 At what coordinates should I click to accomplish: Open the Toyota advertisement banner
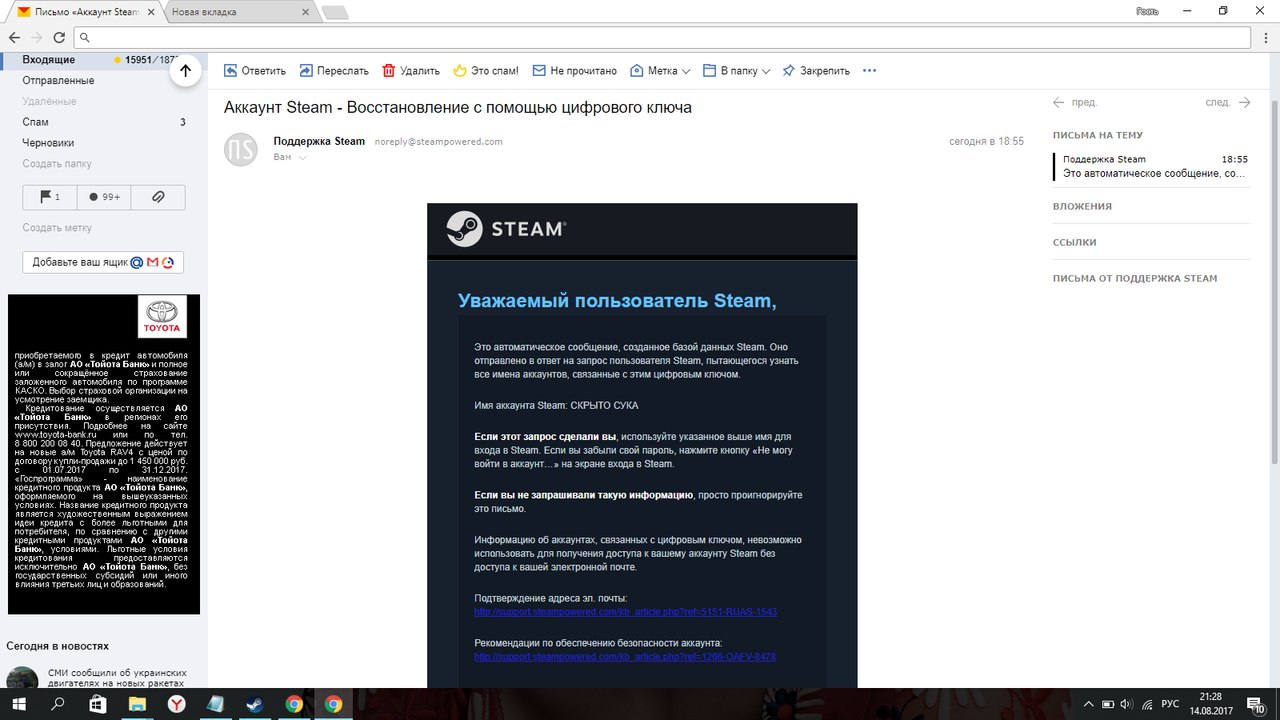point(104,454)
